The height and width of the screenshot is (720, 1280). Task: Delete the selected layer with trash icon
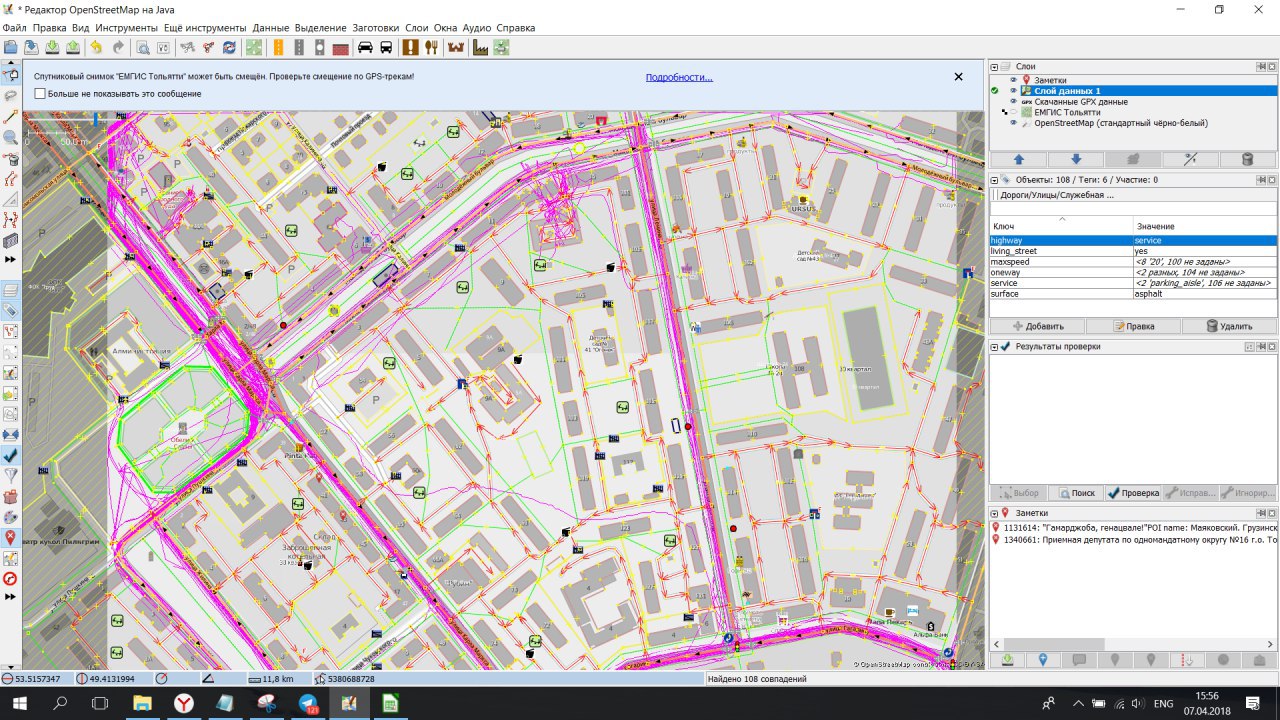click(1247, 159)
